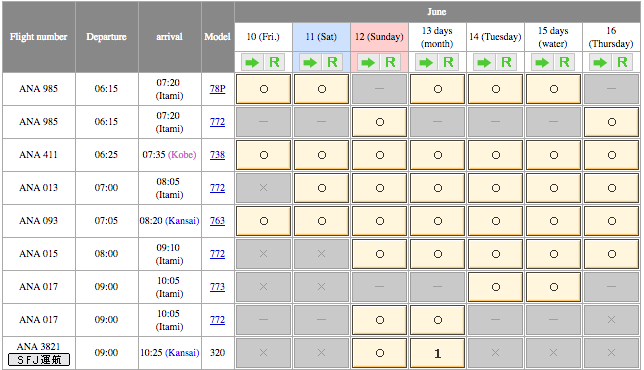Select ANA 985 772 availability on Thursday 16
Viewport: 644px width, 370px height.
pos(612,122)
